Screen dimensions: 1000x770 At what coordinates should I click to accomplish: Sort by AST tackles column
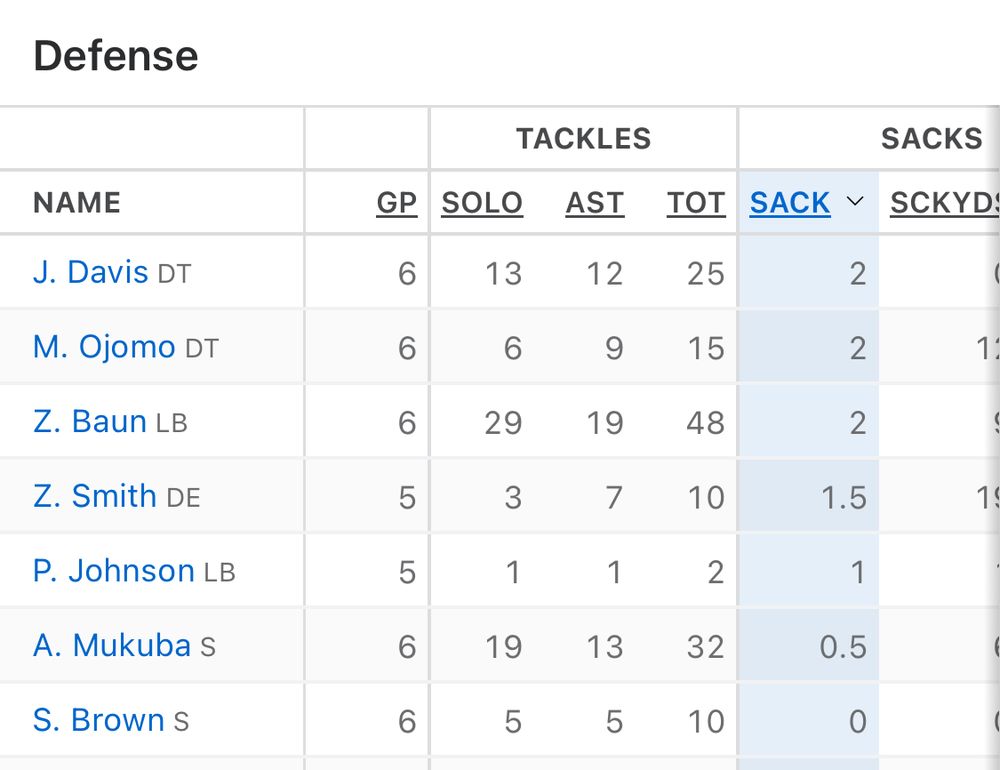tap(595, 203)
